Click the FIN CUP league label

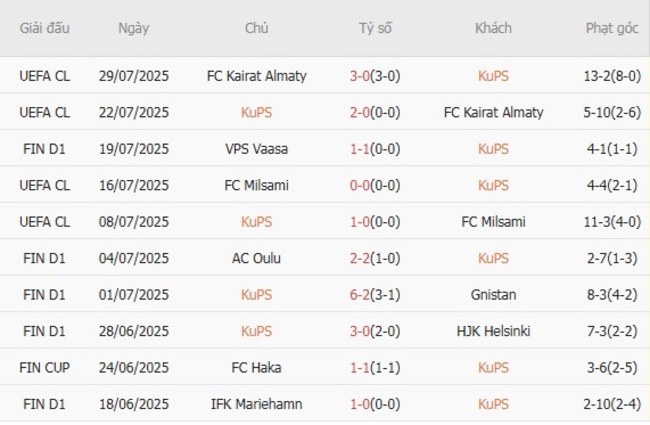(45, 368)
